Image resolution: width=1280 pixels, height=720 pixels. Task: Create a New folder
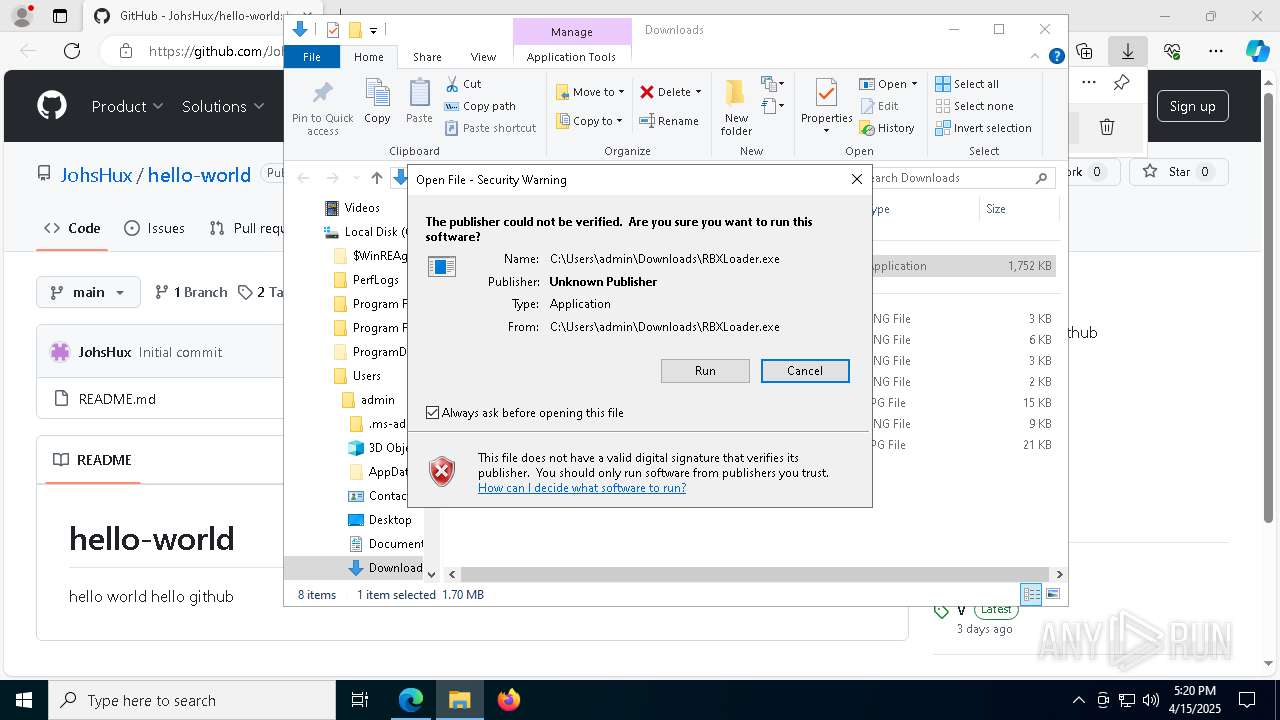click(736, 107)
